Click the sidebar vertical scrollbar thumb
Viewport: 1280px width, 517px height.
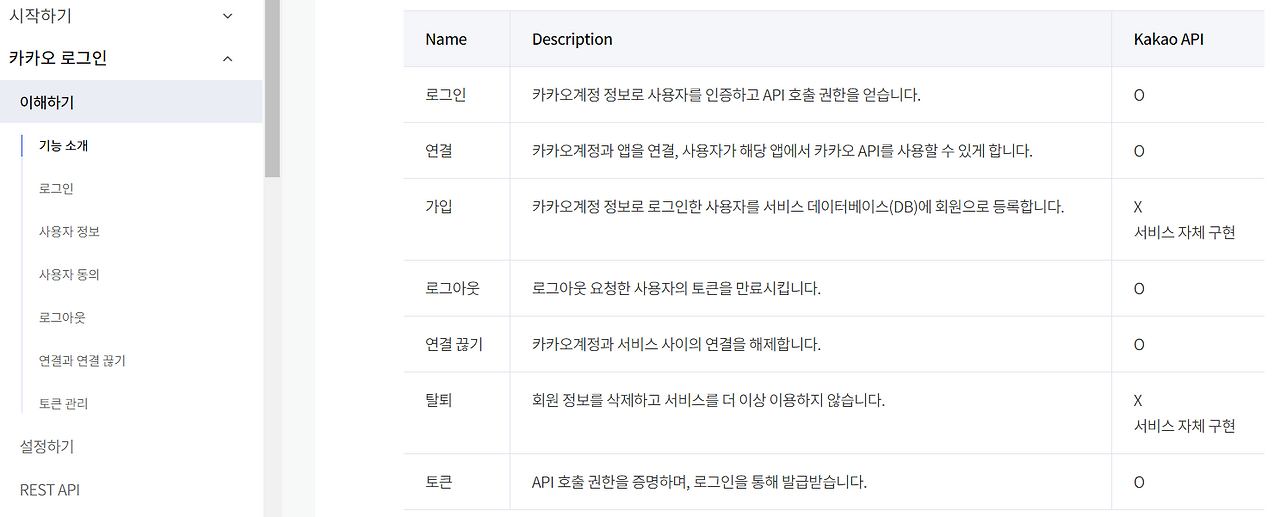272,89
